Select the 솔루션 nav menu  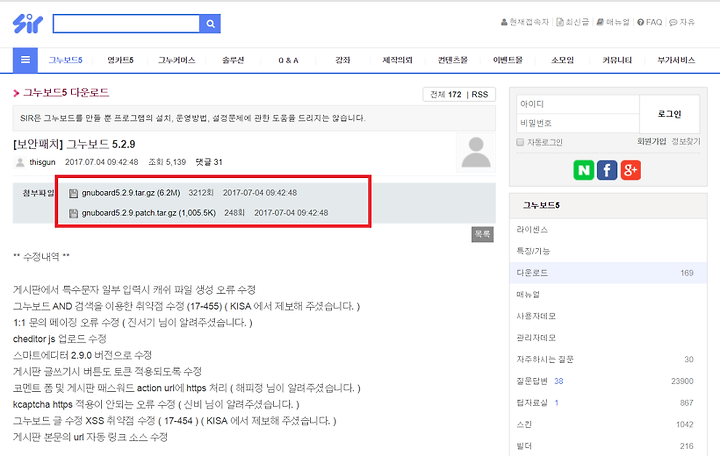point(233,60)
